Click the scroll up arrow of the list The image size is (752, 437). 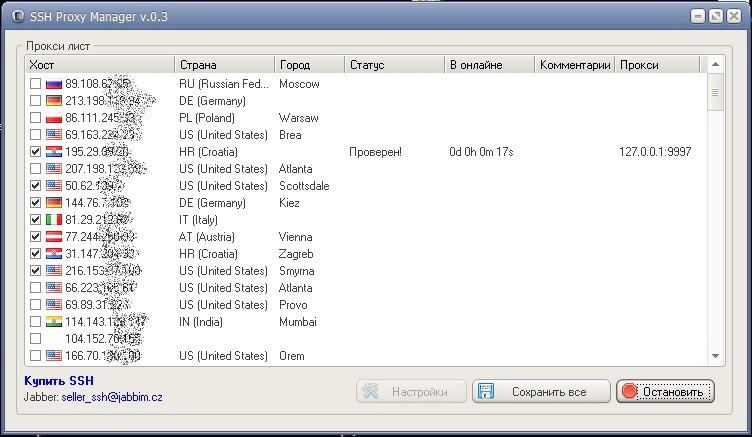pyautogui.click(x=715, y=66)
